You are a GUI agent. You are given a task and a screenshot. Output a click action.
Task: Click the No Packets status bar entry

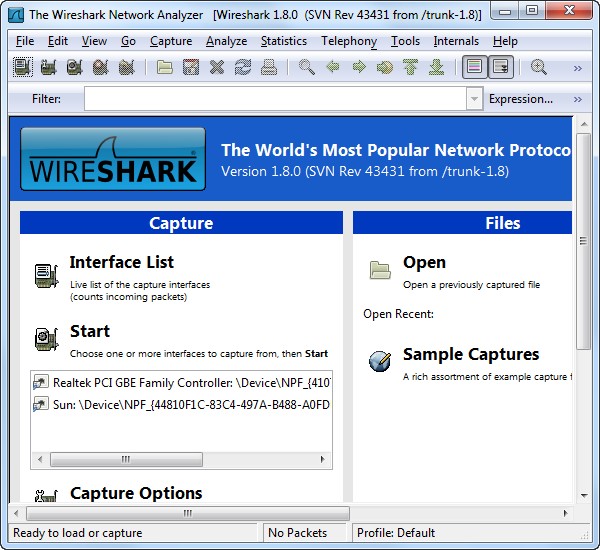[298, 533]
